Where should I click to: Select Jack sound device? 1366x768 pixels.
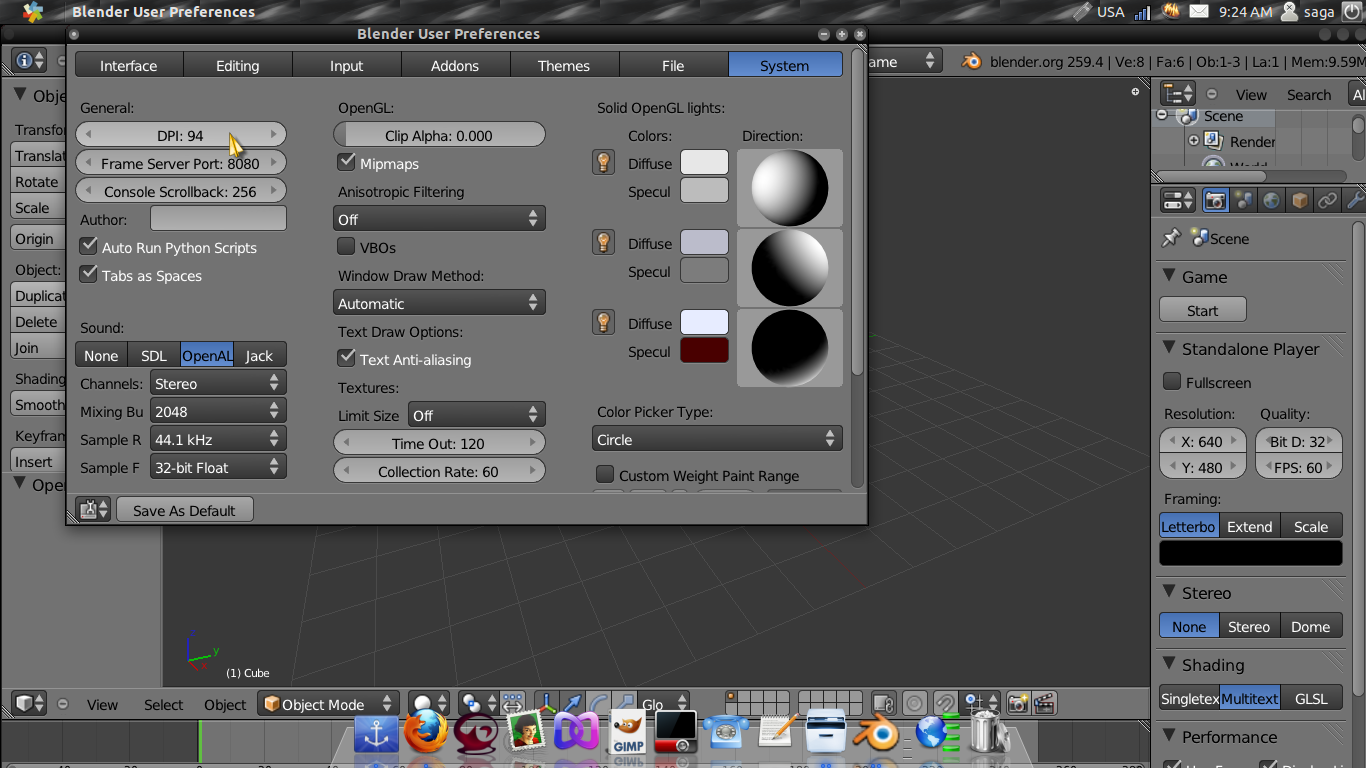point(260,355)
